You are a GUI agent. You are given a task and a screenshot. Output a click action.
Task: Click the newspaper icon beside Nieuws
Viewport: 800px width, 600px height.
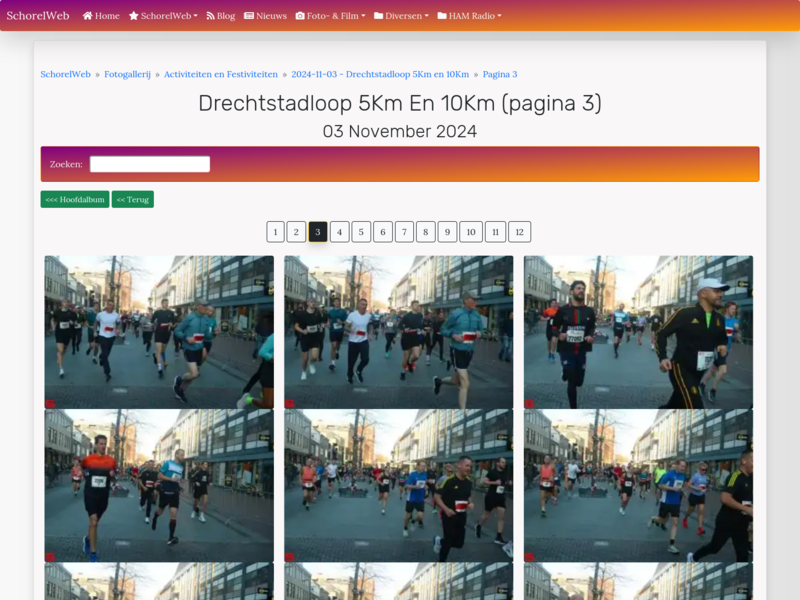[249, 16]
